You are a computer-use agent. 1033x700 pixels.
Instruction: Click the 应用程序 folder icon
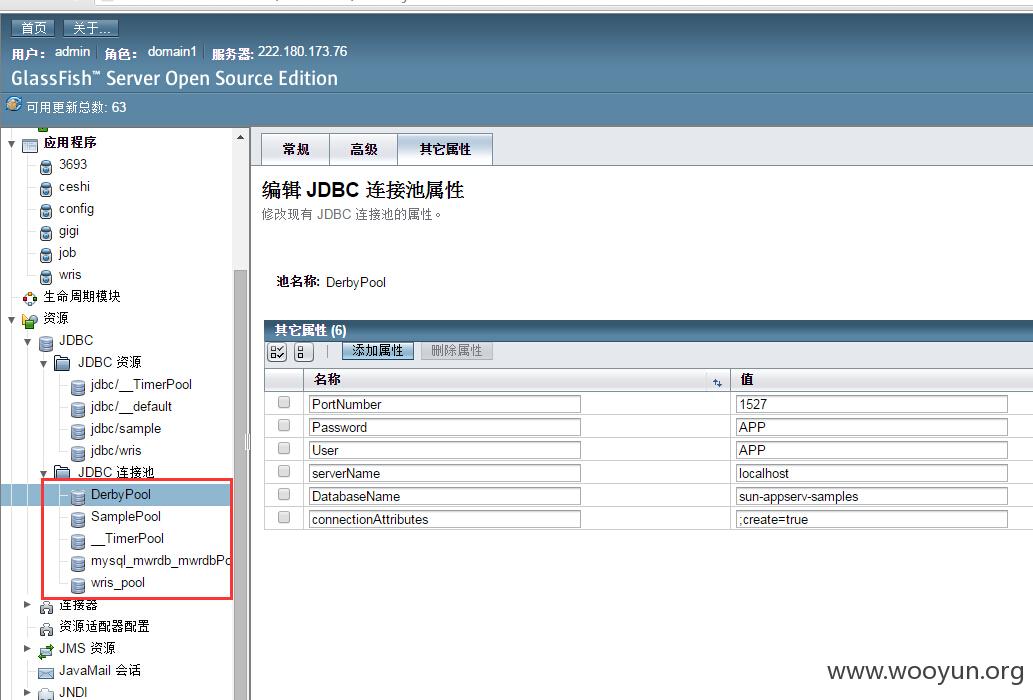point(30,145)
